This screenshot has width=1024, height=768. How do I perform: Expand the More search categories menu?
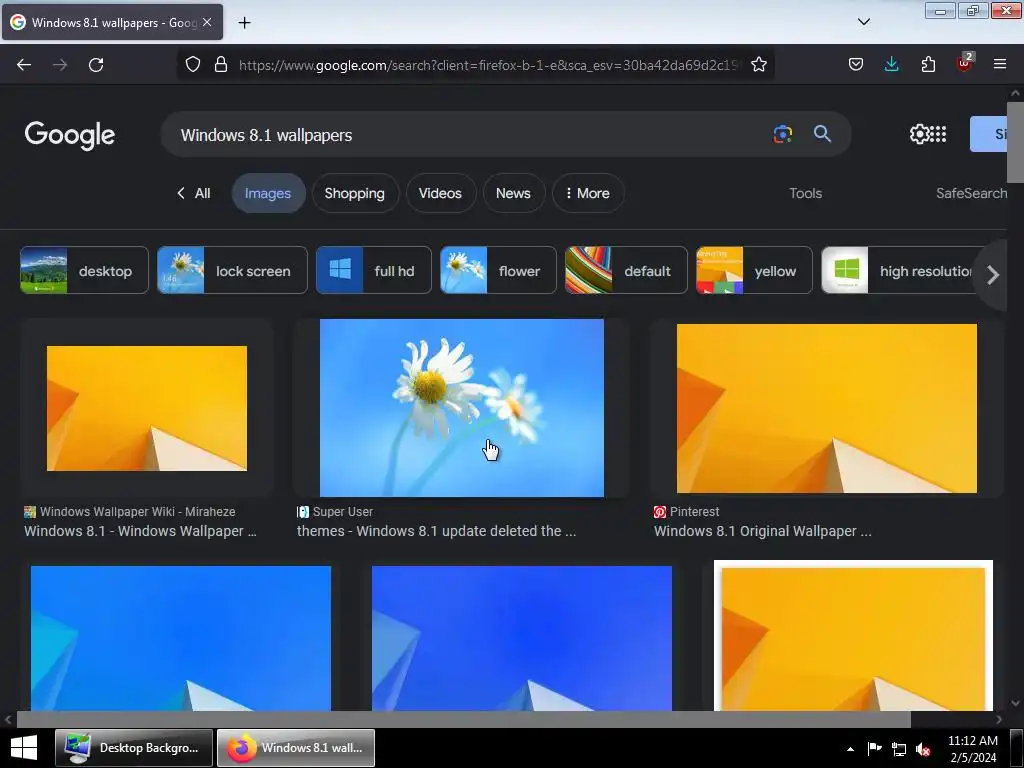tap(588, 193)
